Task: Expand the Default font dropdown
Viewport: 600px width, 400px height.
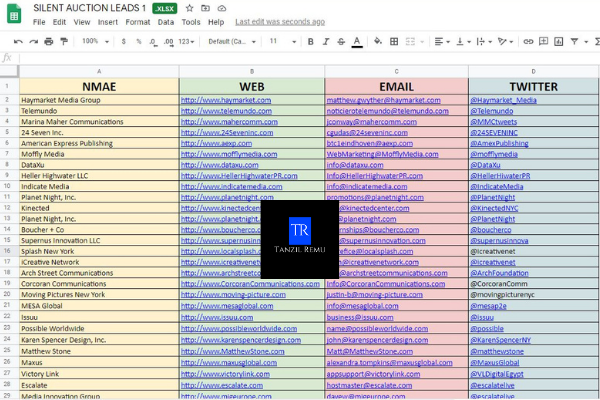Action: coord(230,42)
